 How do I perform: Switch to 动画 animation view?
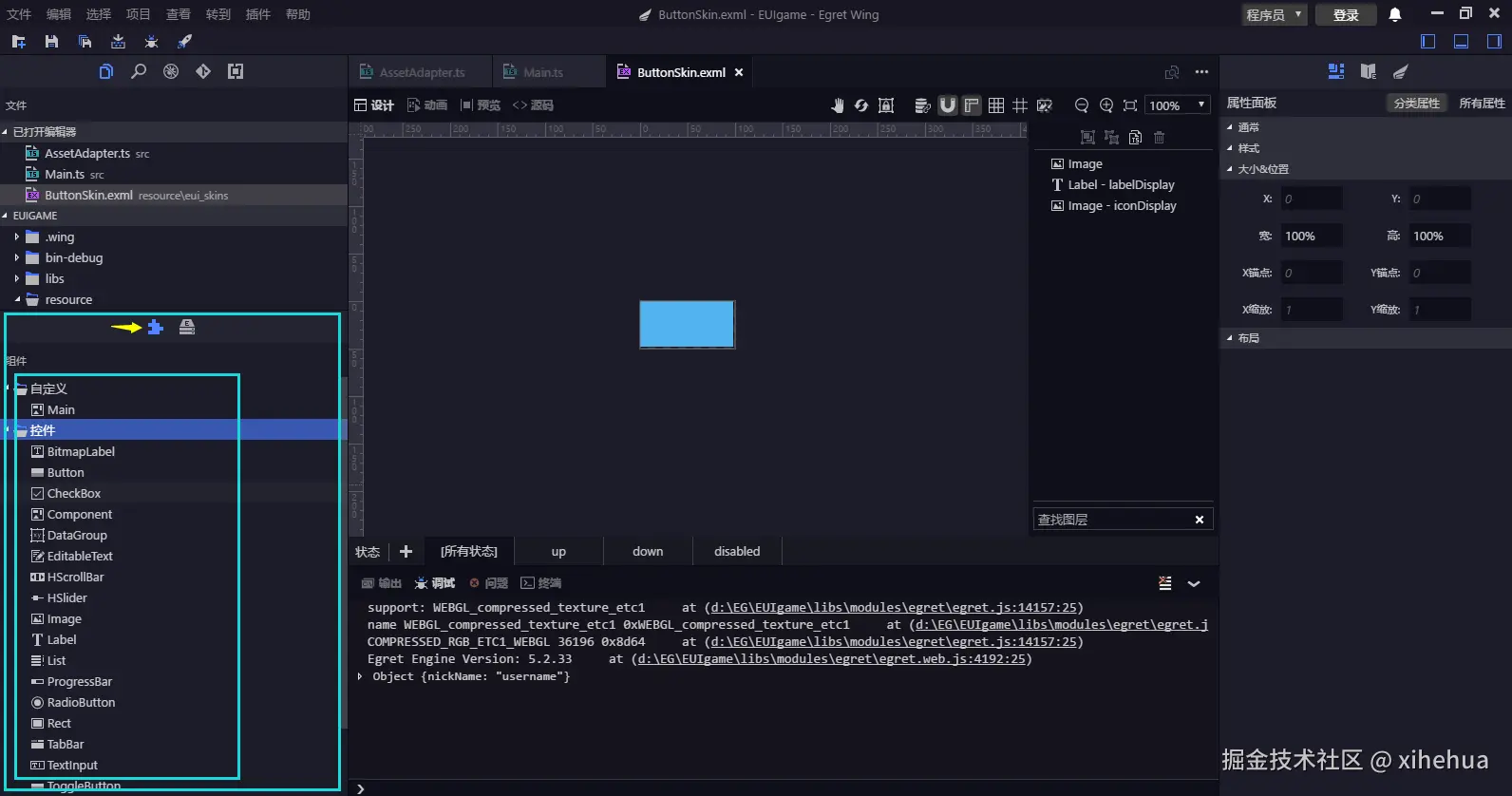[427, 105]
